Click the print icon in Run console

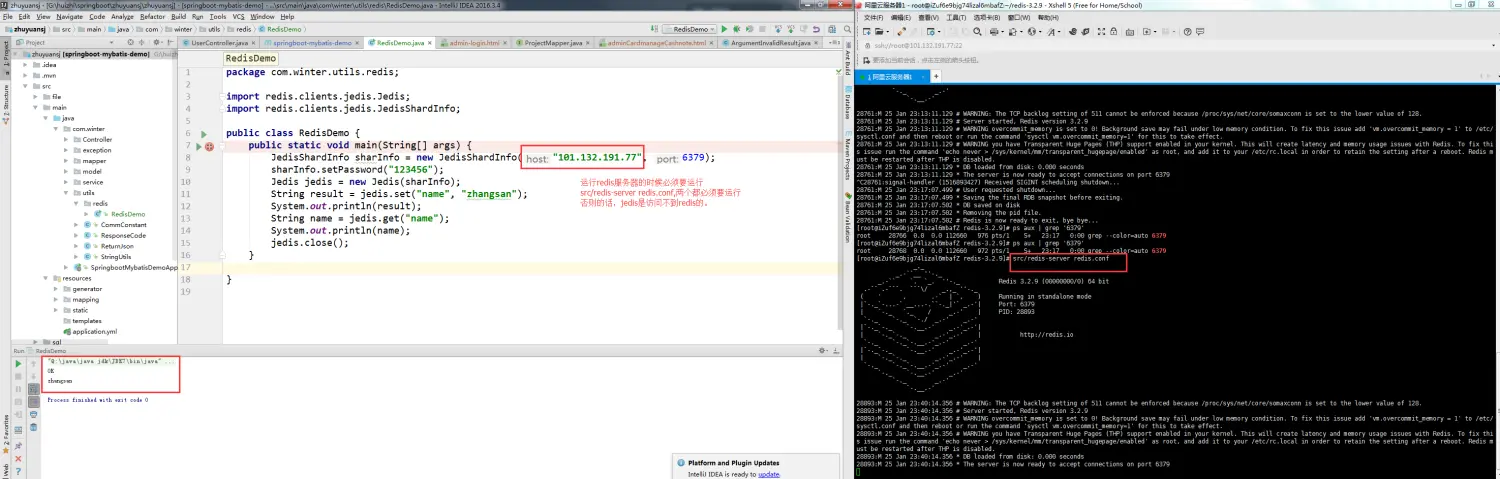click(x=33, y=417)
